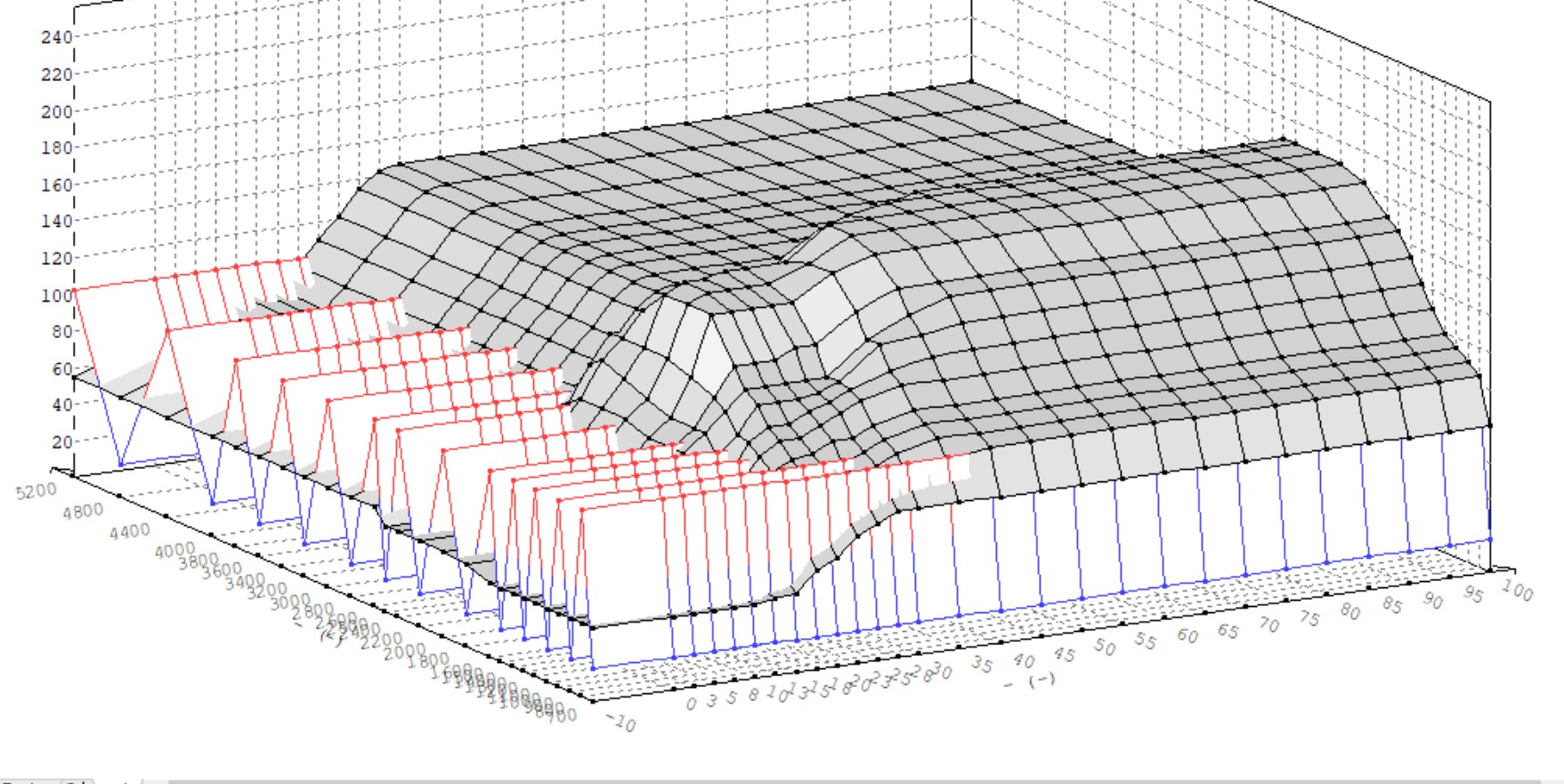Select the 100 tick on the bottom-right axis
Screen dimensions: 1564x784
click(x=1517, y=589)
